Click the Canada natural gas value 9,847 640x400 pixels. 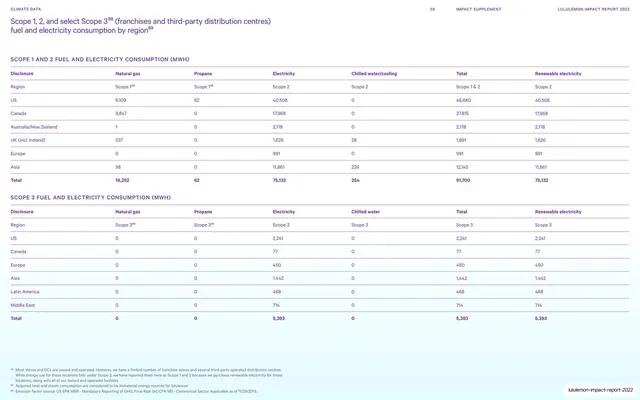click(121, 113)
